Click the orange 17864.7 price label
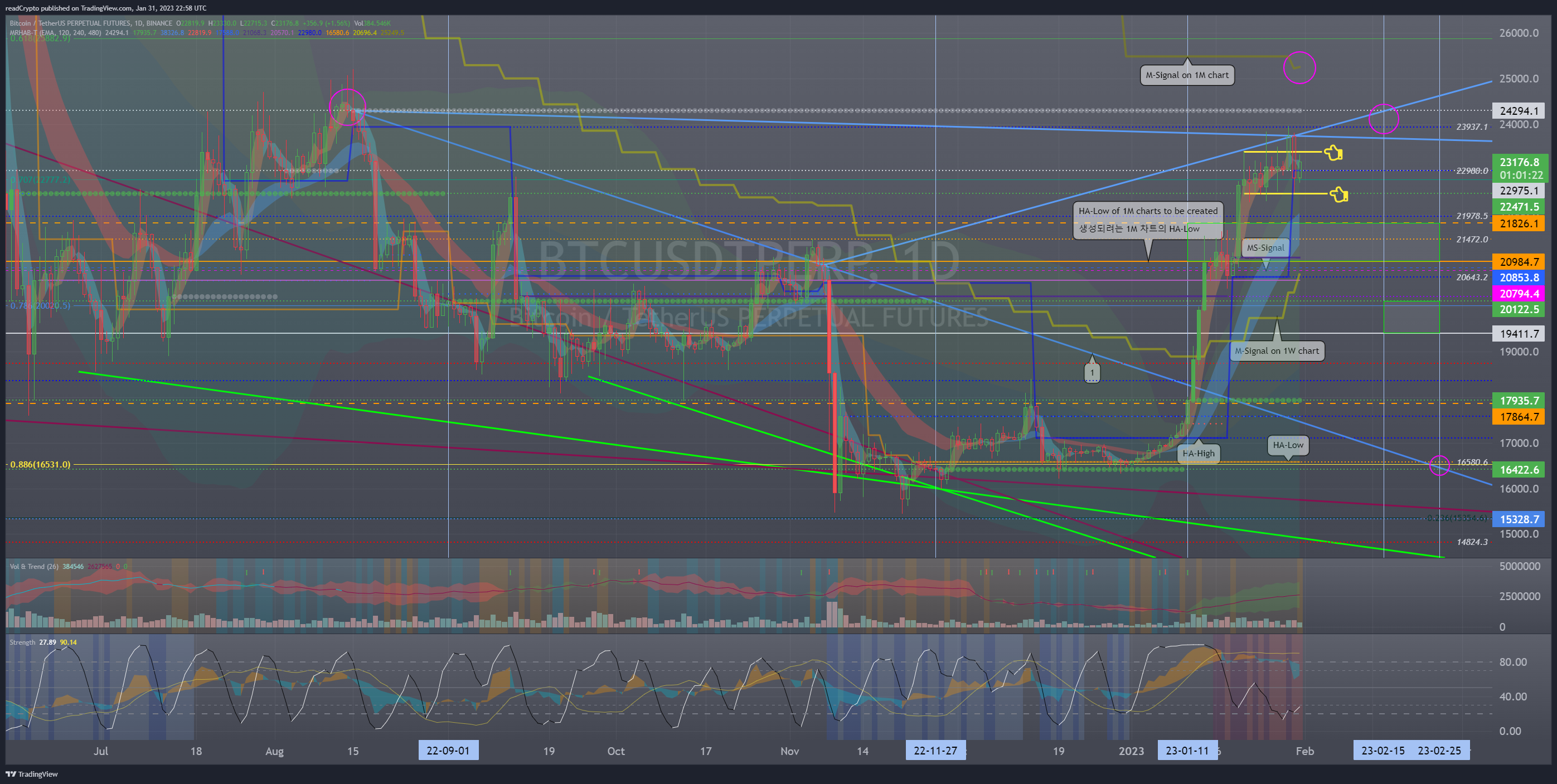The image size is (1557, 784). click(x=1519, y=417)
